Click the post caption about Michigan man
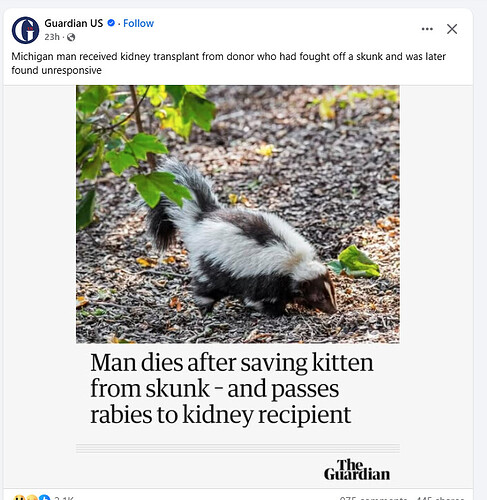The height and width of the screenshot is (500, 487). tap(228, 63)
